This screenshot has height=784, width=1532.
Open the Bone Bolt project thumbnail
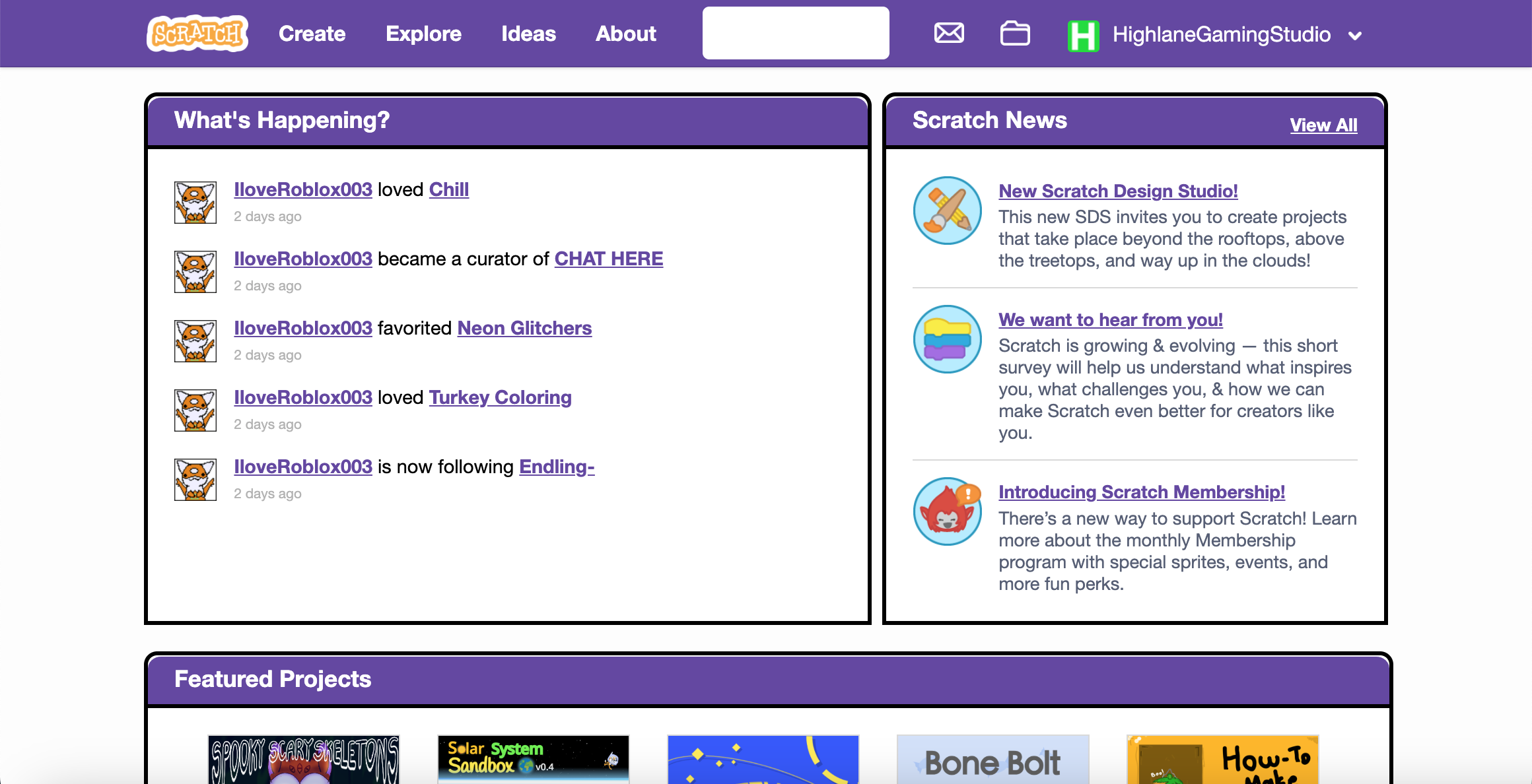coord(992,759)
